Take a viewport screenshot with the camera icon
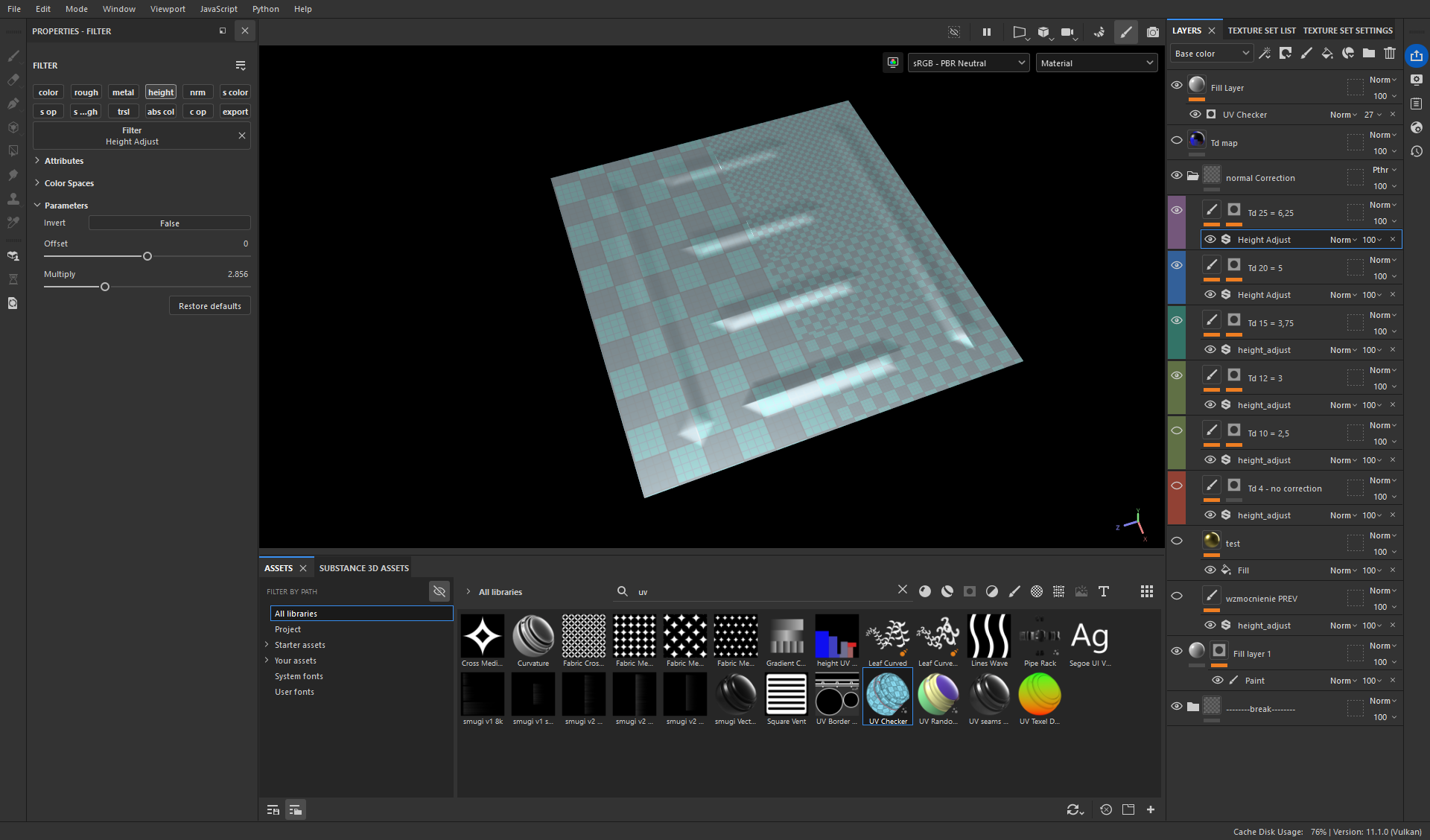Viewport: 1430px width, 840px height. pyautogui.click(x=1153, y=32)
